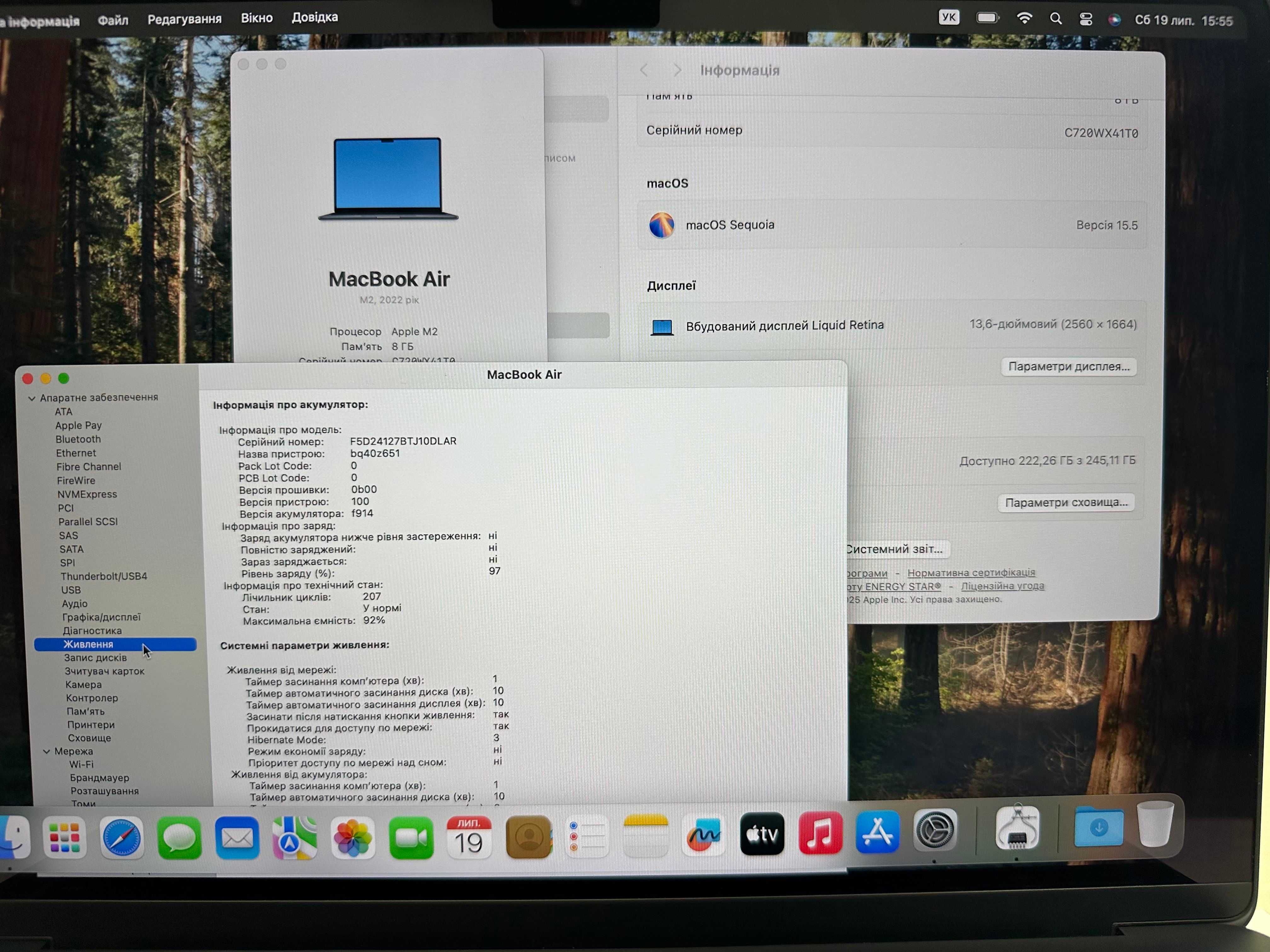Collapse the Мережа tree section
1270x952 pixels.
coord(47,752)
